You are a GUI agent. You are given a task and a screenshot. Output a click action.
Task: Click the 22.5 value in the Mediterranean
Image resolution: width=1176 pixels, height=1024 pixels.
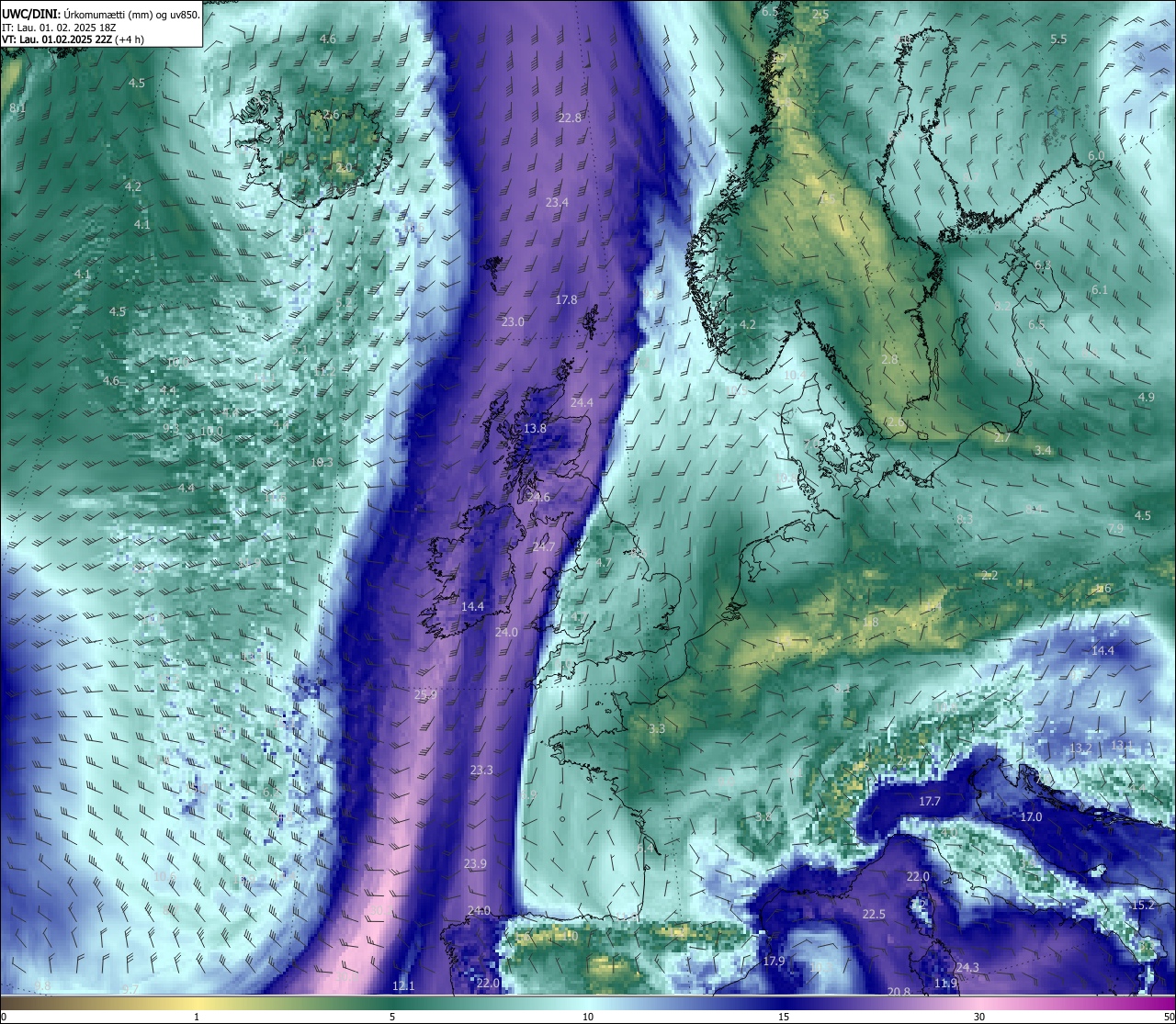tap(874, 914)
